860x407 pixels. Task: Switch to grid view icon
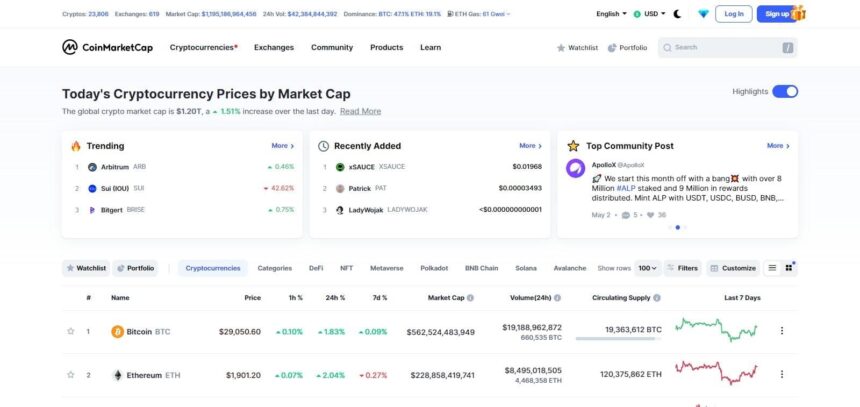pyautogui.click(x=789, y=268)
